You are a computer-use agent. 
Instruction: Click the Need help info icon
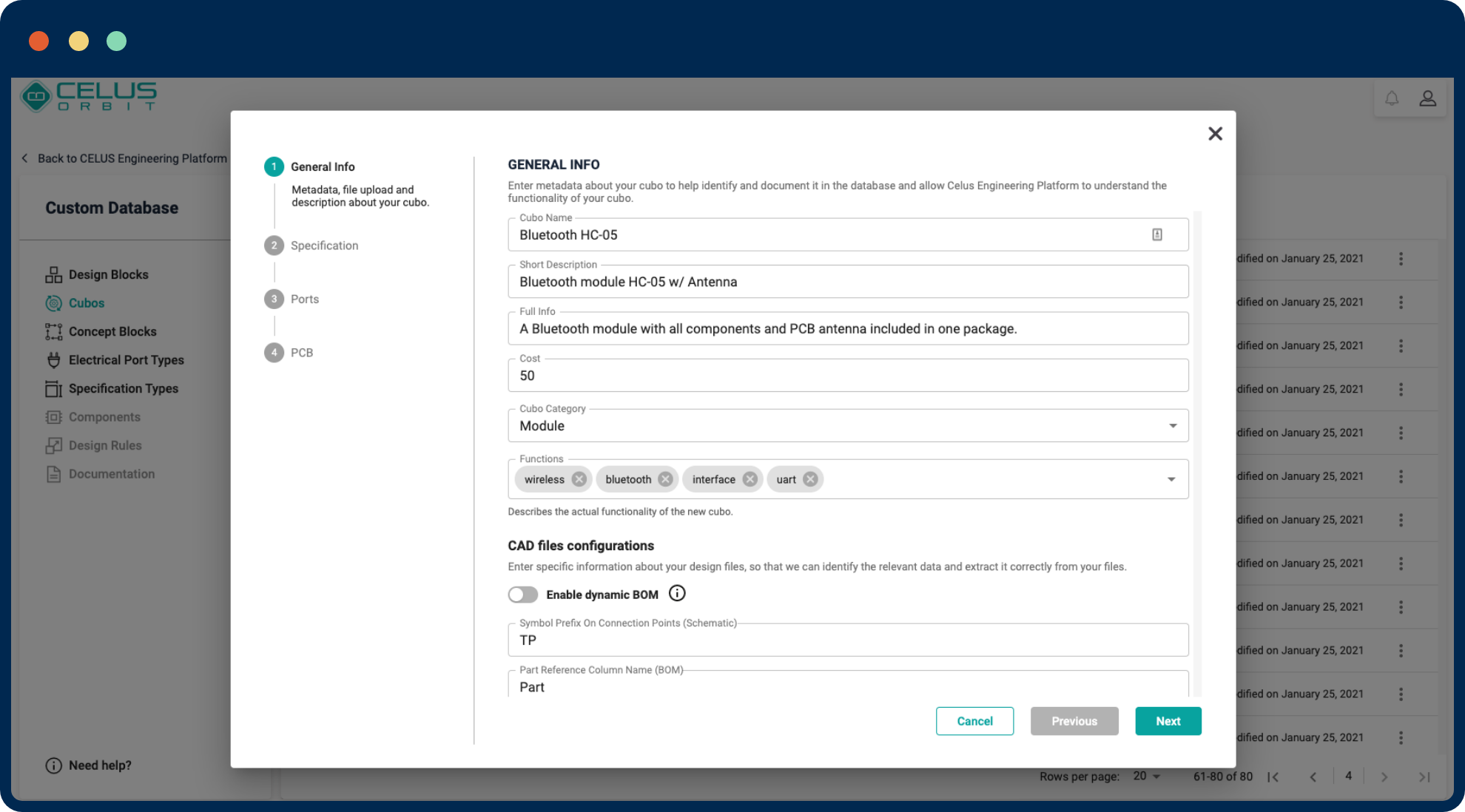[x=53, y=765]
